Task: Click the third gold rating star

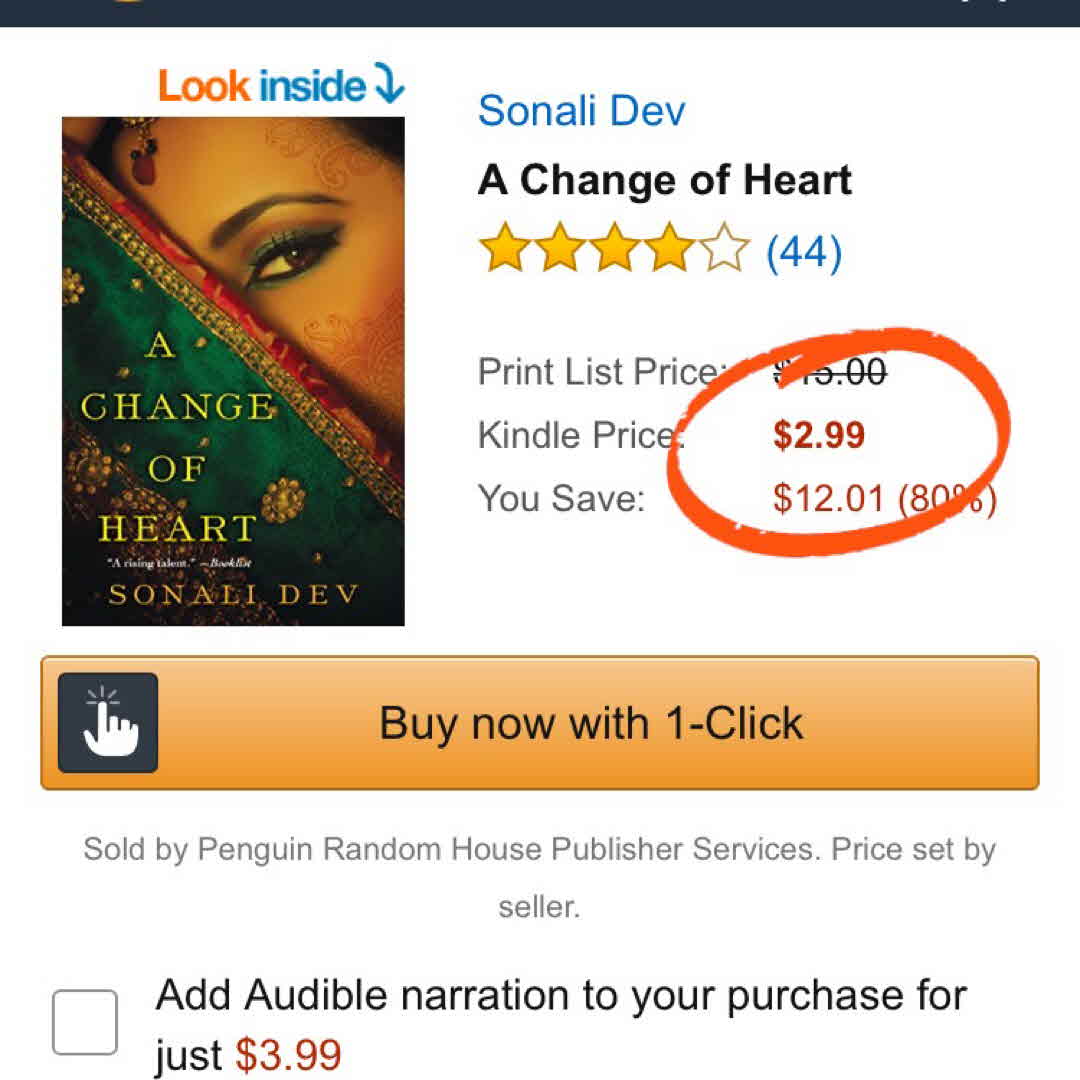Action: coord(616,250)
